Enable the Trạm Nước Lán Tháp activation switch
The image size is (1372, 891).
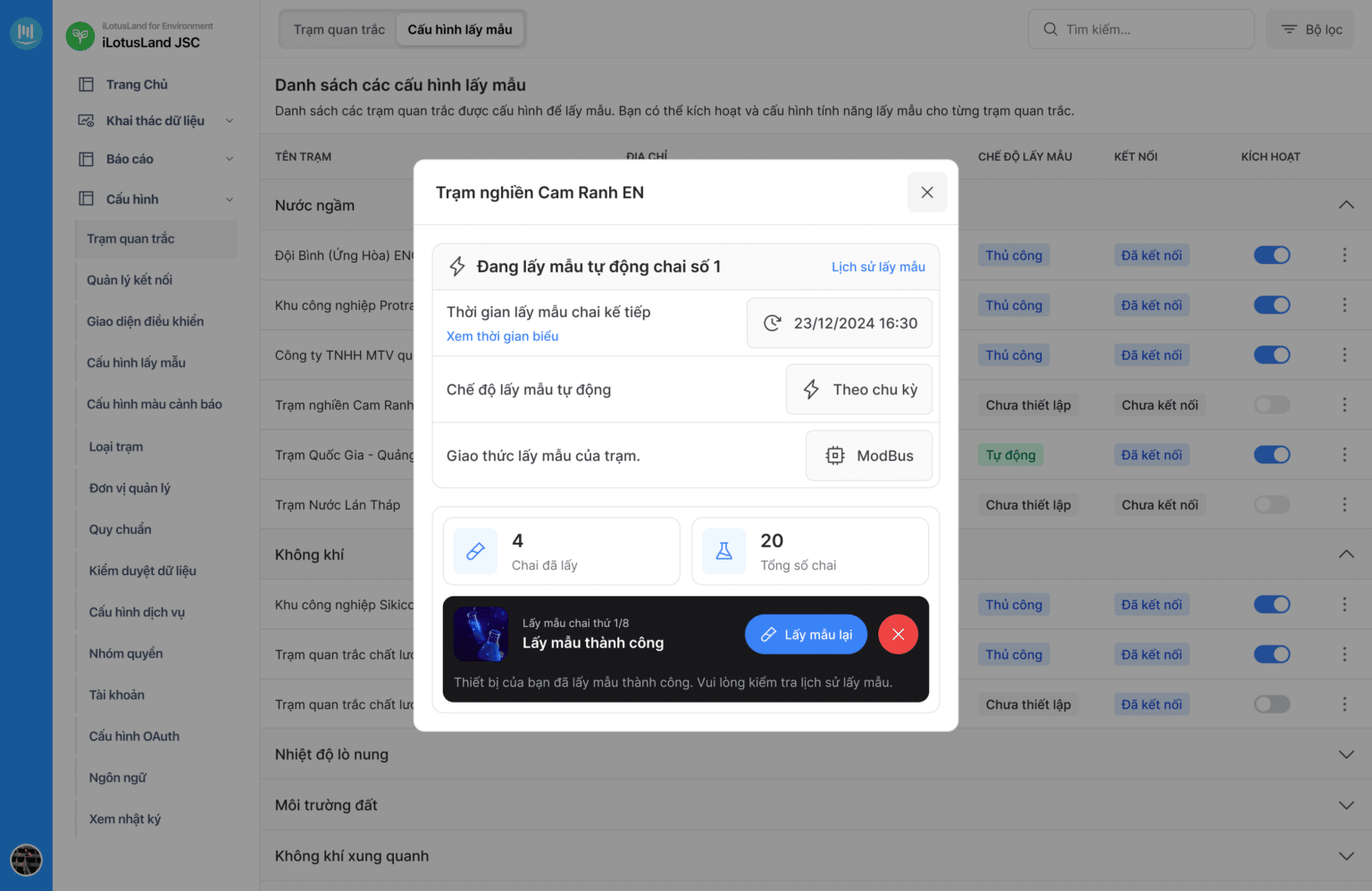pos(1272,505)
